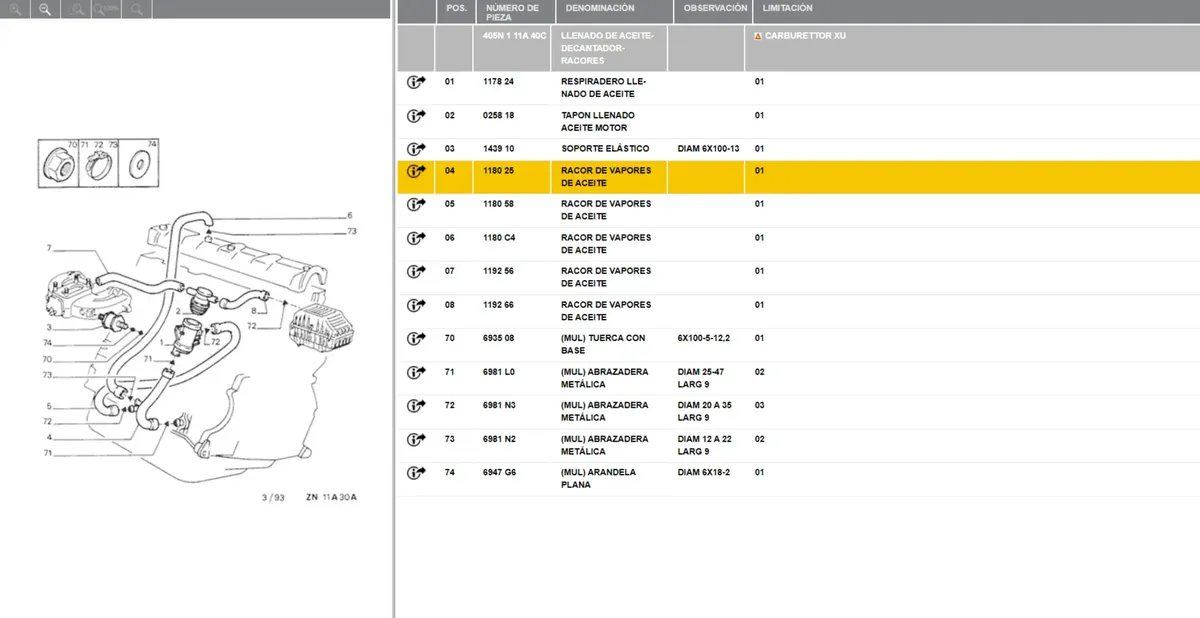This screenshot has width=1200, height=618.
Task: Open info for part 6981 L0
Action: (x=416, y=372)
